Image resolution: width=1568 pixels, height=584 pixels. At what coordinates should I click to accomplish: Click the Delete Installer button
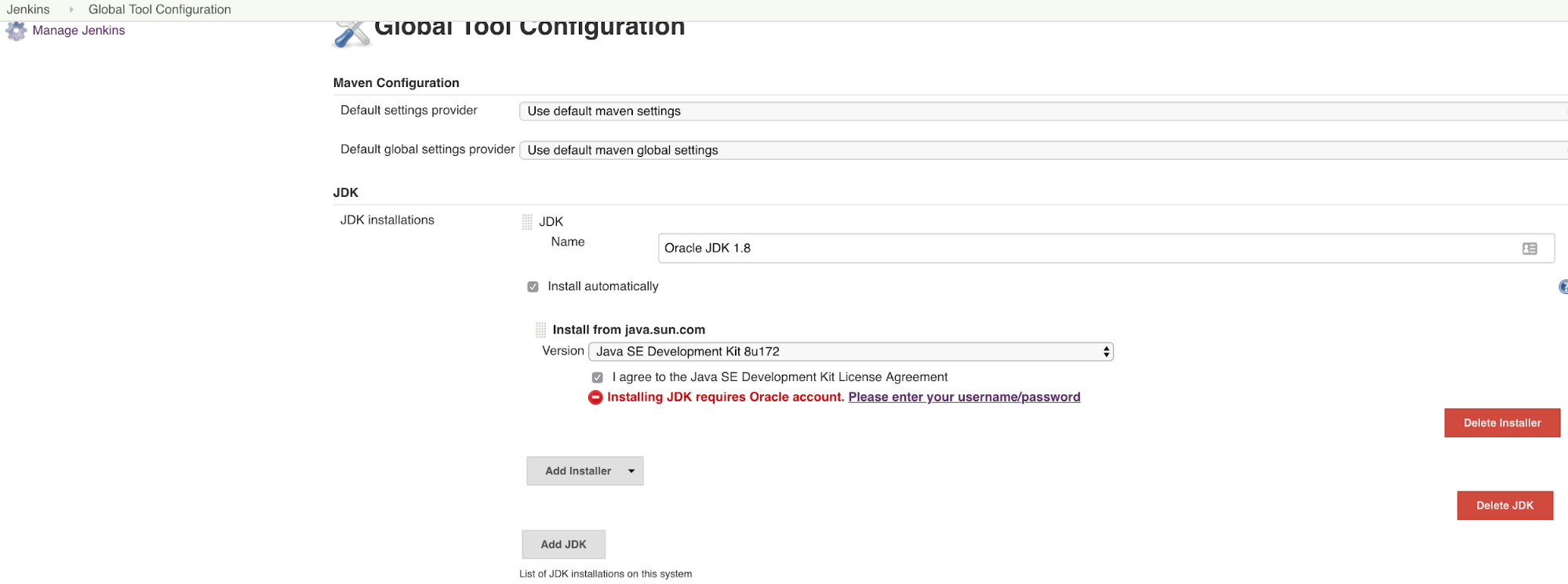(1502, 423)
